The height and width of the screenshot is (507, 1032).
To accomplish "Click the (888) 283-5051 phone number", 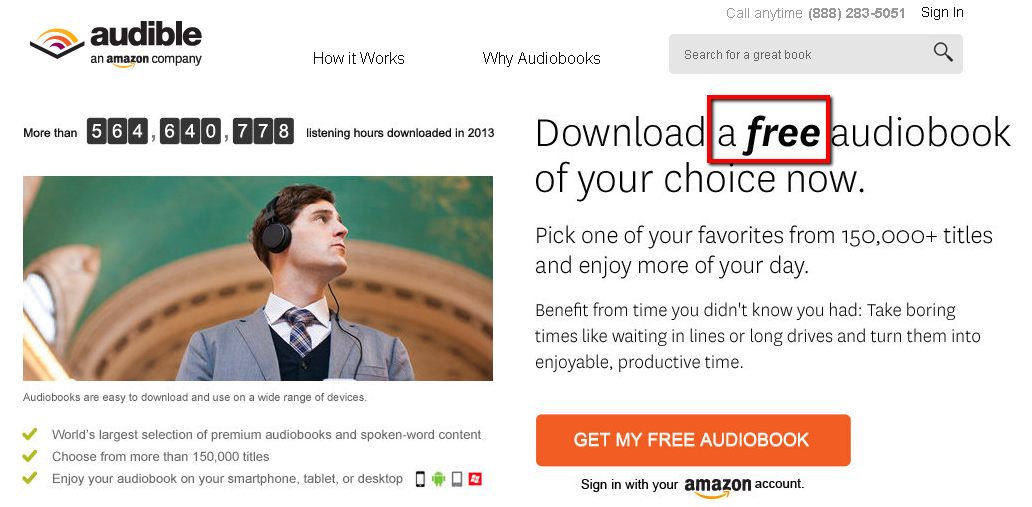I will coord(856,13).
